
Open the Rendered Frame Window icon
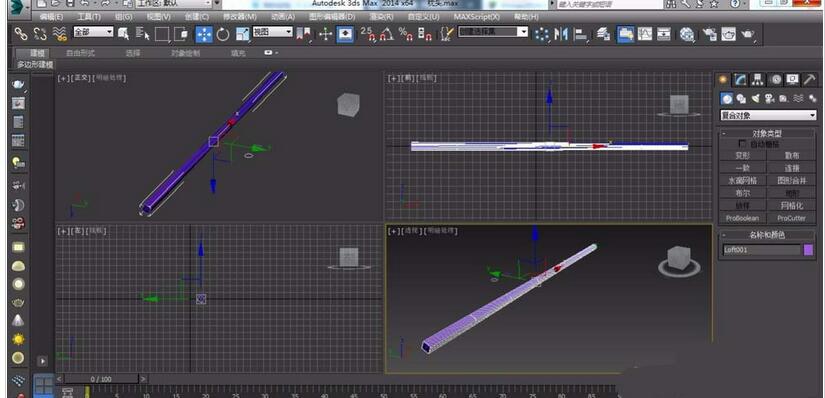pyautogui.click(x=729, y=35)
